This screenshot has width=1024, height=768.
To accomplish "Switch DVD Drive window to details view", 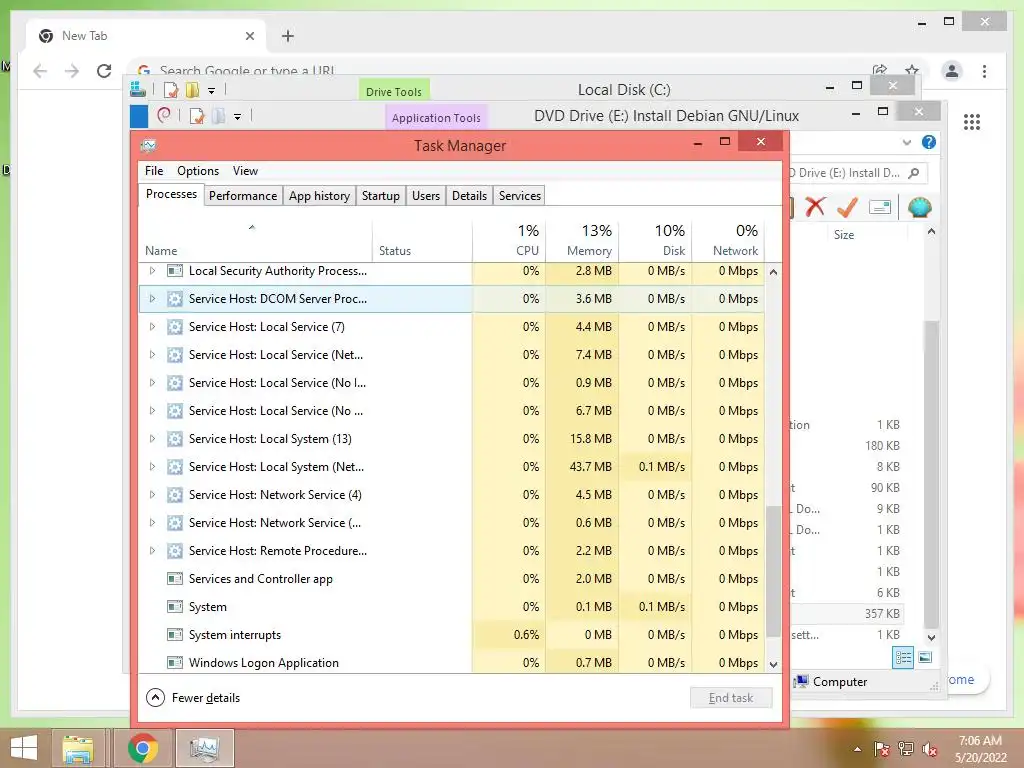I will pos(903,657).
